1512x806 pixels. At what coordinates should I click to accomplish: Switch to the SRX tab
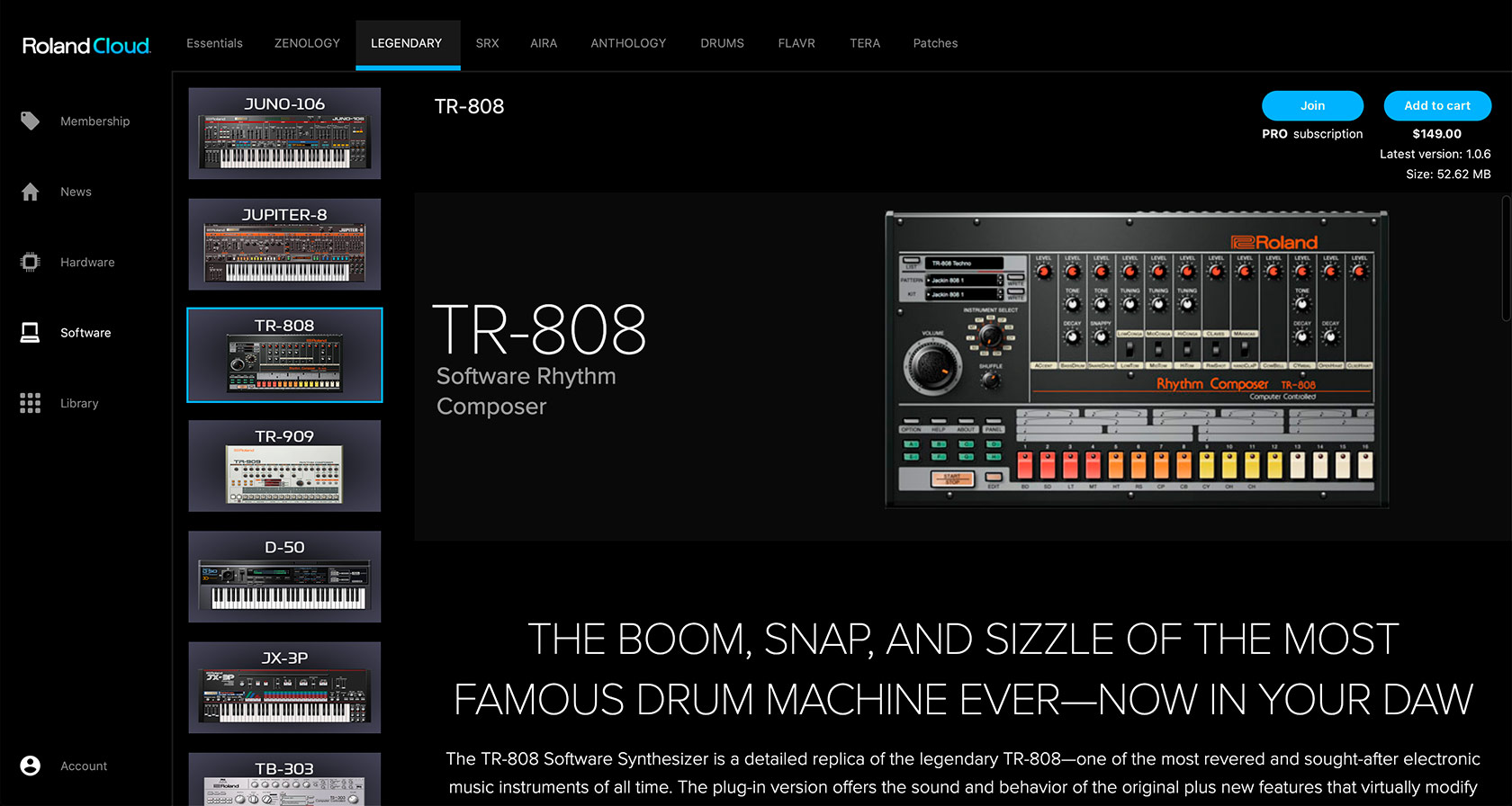[487, 43]
